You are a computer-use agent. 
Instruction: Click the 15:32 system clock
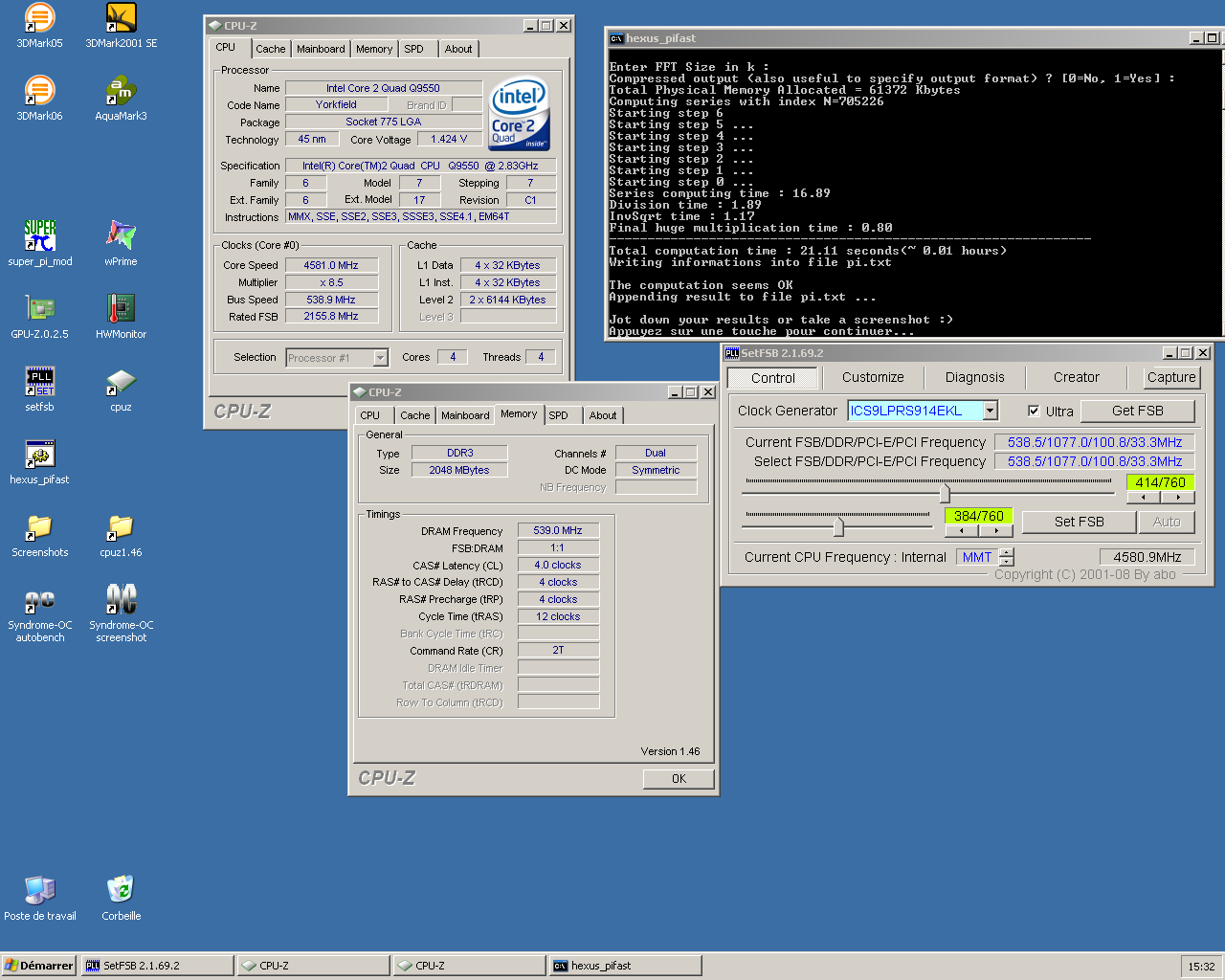(x=1201, y=967)
